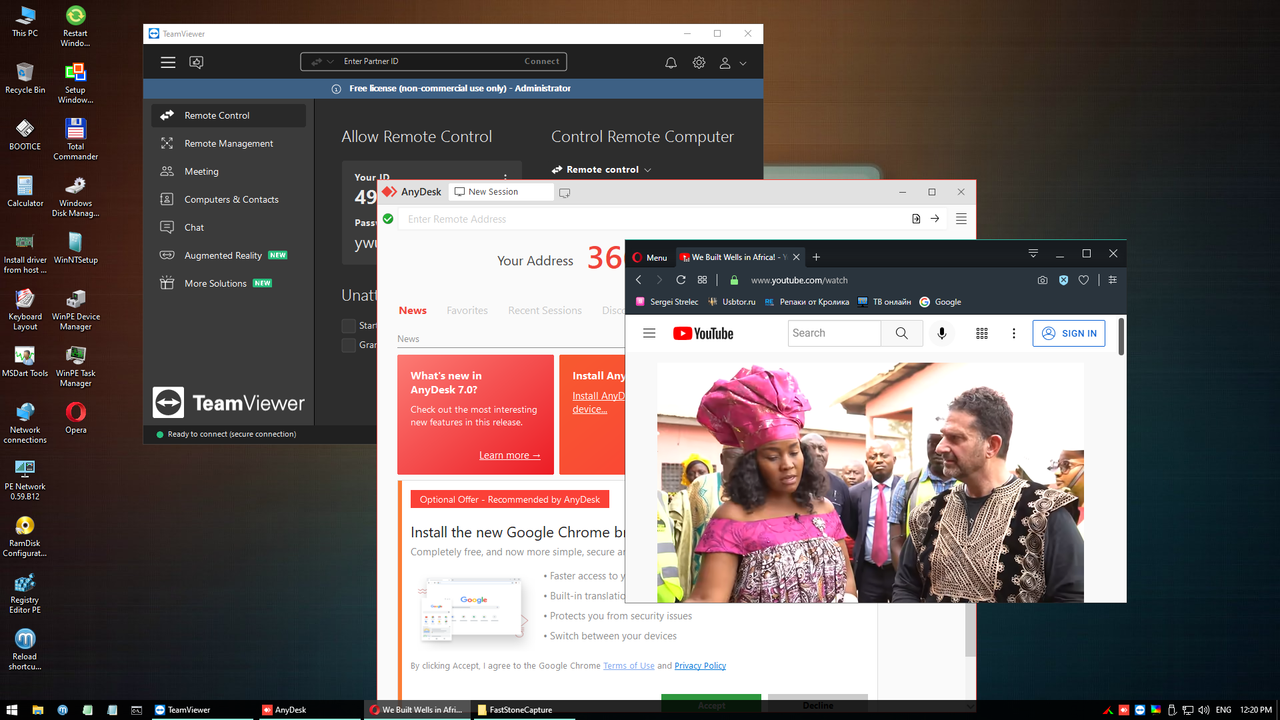Click the AnyDesk Enter Remote Address field

[x=650, y=218]
